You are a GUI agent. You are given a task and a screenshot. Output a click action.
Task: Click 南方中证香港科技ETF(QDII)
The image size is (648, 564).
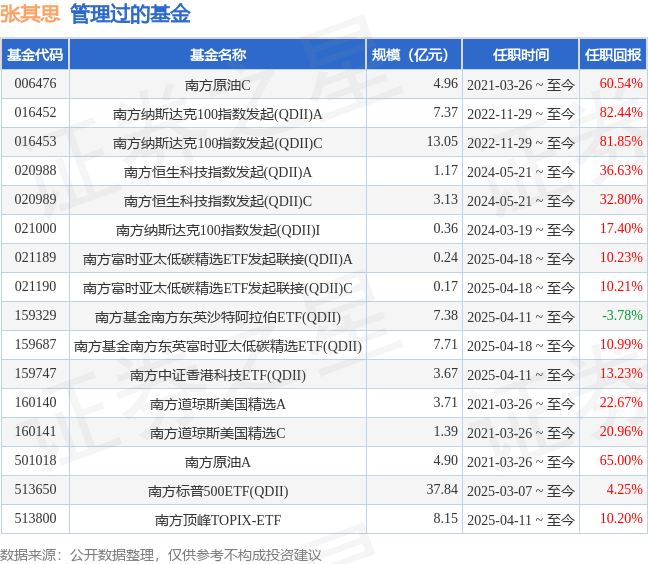pos(218,375)
